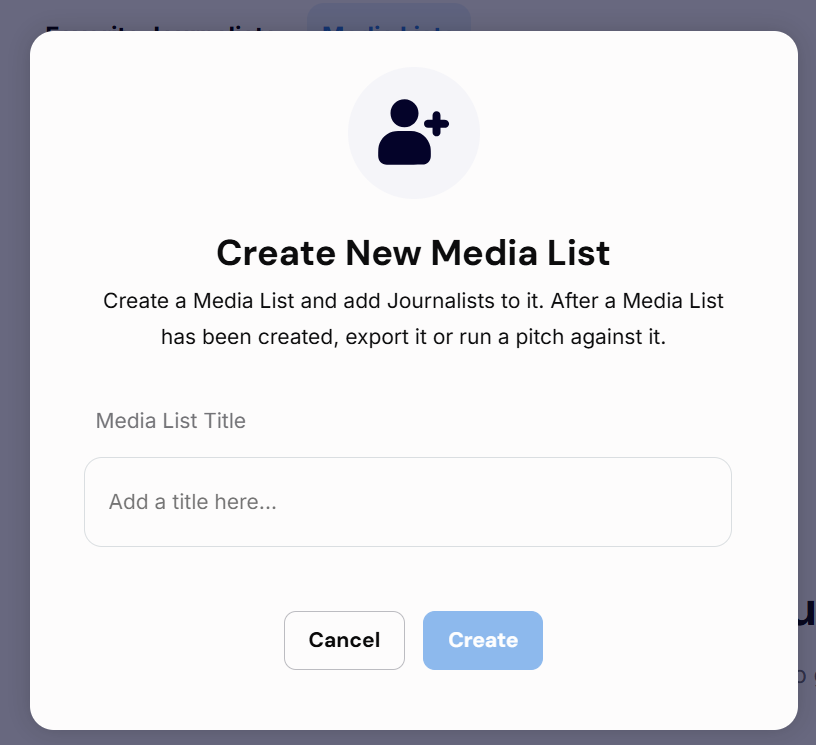Click the blue Create button

click(x=483, y=640)
